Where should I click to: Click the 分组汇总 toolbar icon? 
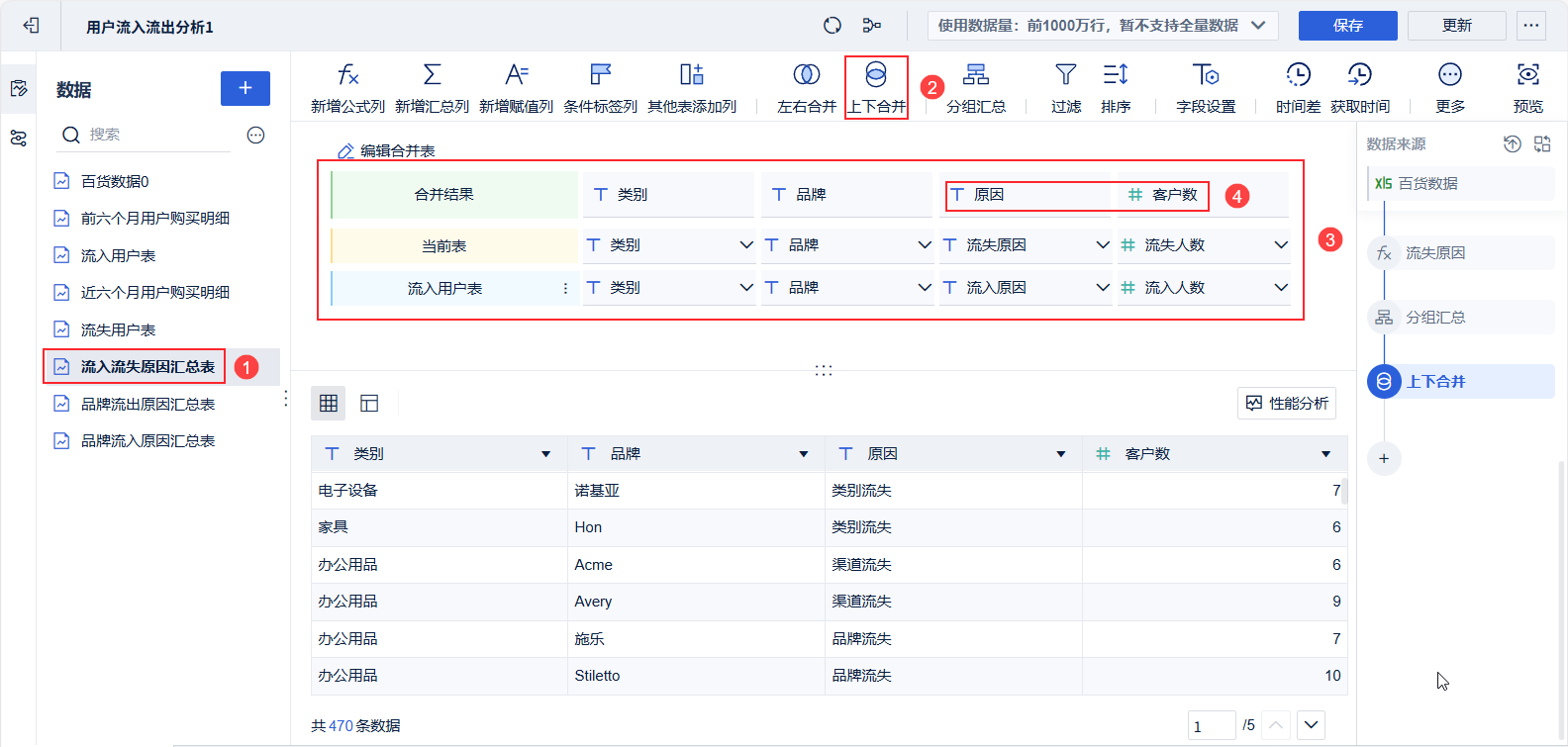(x=976, y=75)
